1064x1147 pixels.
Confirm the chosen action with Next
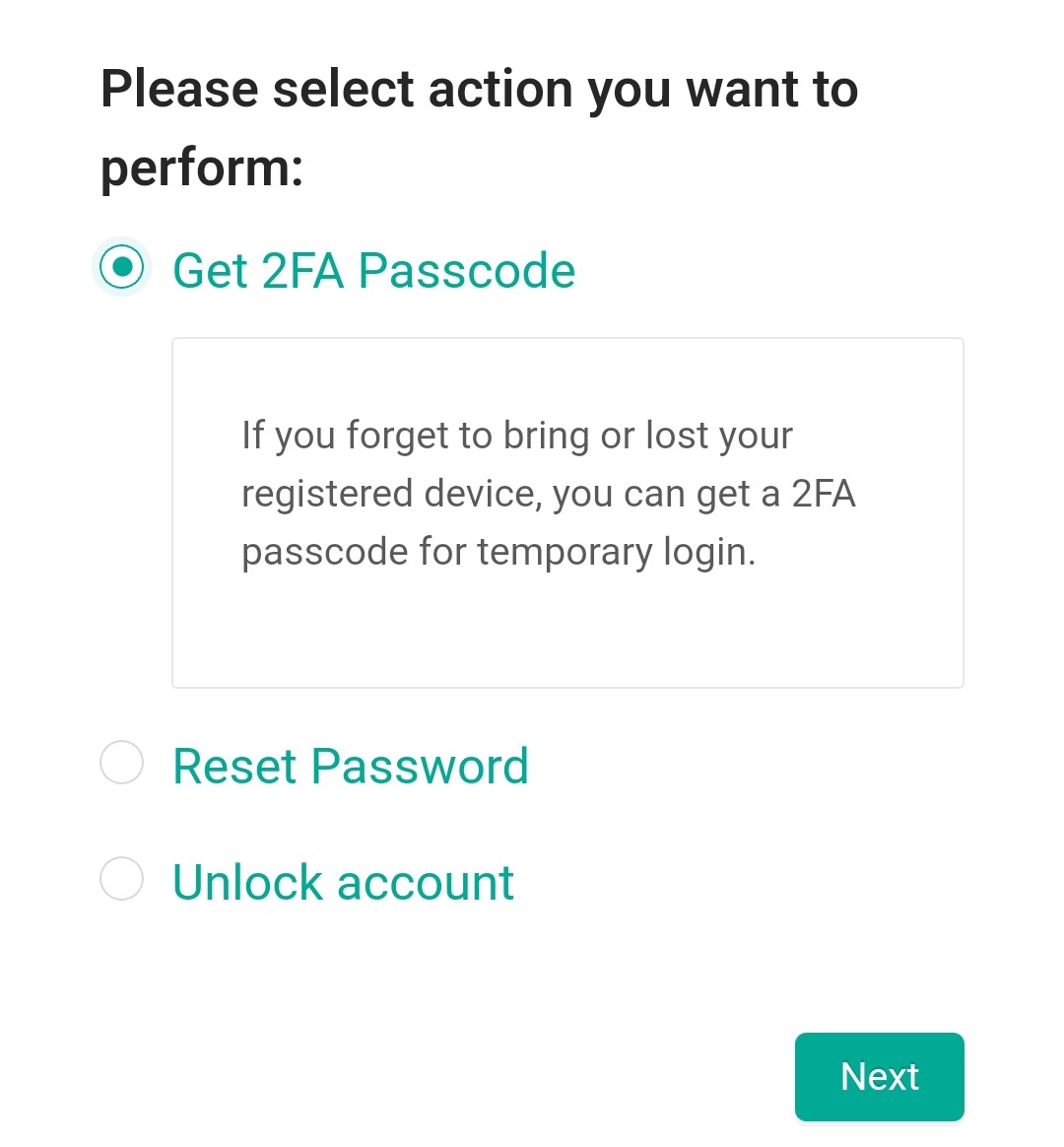tap(878, 1076)
